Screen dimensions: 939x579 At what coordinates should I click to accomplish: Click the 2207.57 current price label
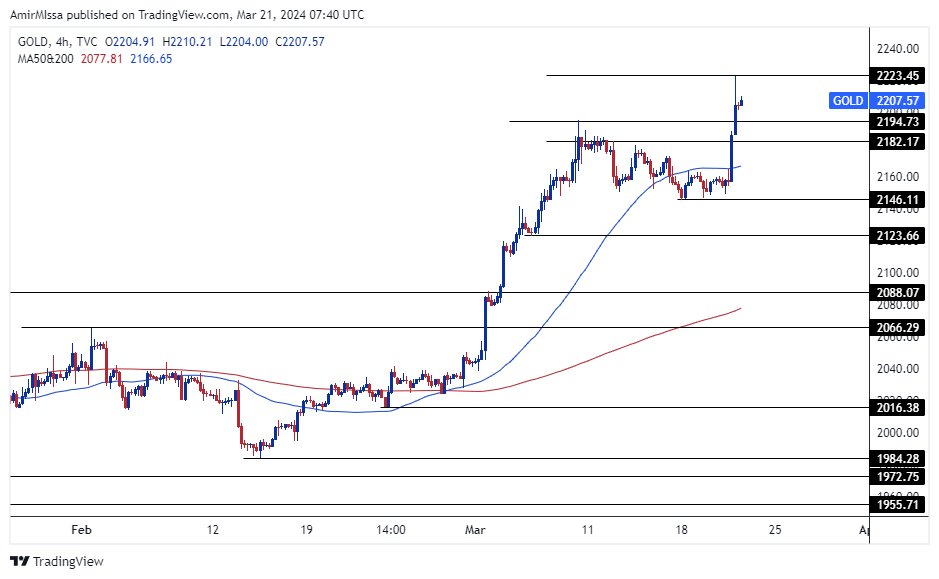[x=897, y=101]
